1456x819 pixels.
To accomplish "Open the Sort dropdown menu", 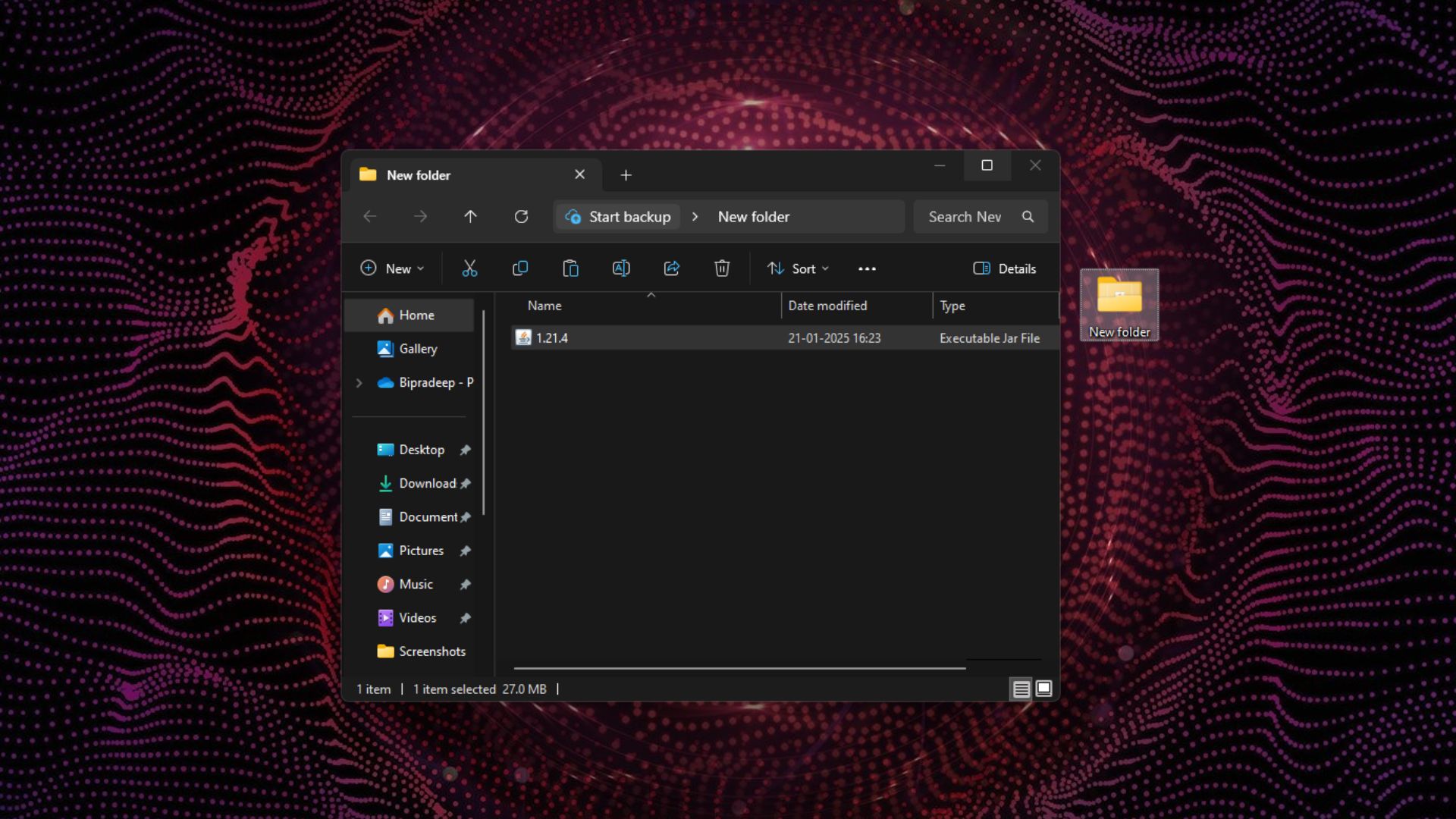I will [x=798, y=268].
